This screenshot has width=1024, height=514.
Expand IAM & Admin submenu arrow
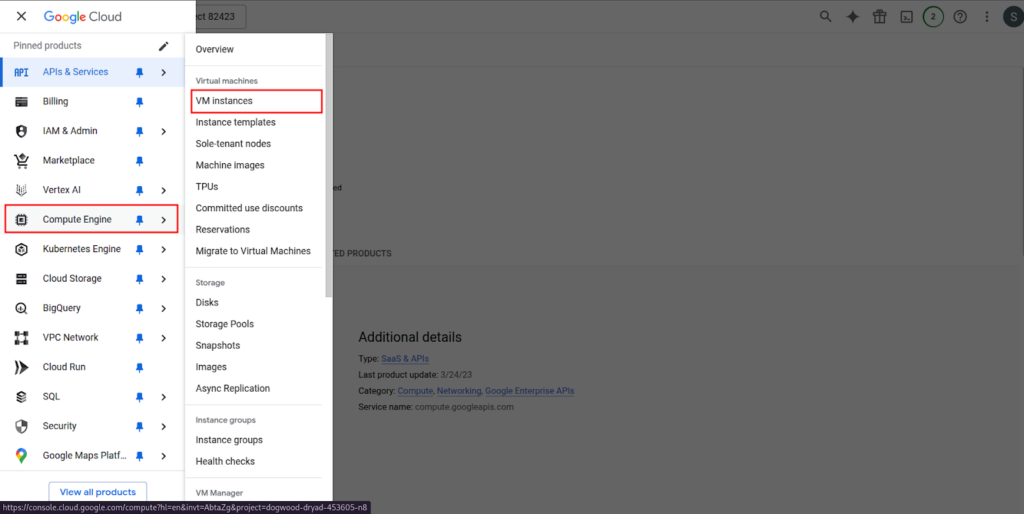163,131
